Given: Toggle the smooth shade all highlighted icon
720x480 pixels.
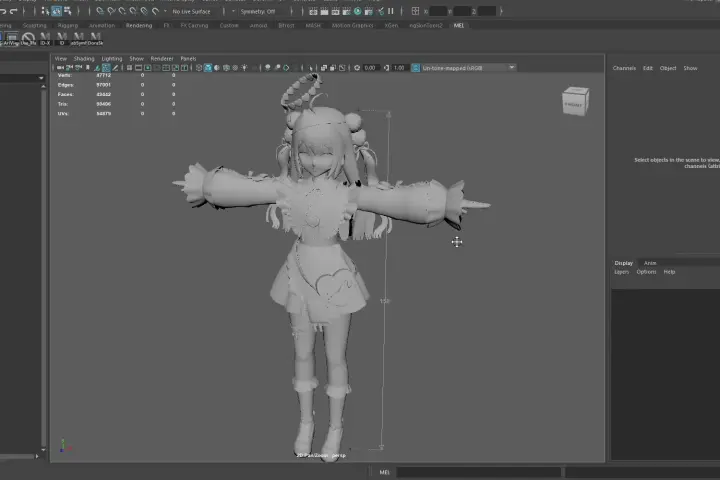Looking at the screenshot, I should click(x=208, y=68).
